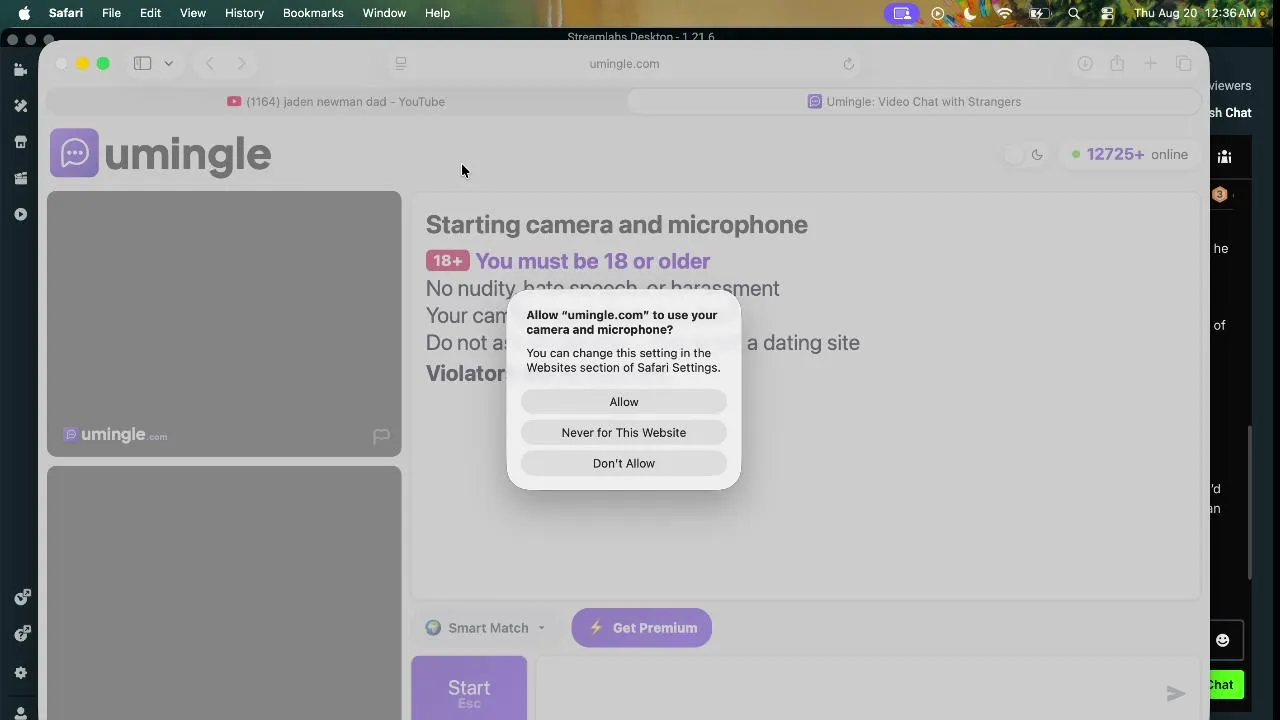Click Allow in the camera permission dialog
The width and height of the screenshot is (1280, 720).
(x=623, y=402)
